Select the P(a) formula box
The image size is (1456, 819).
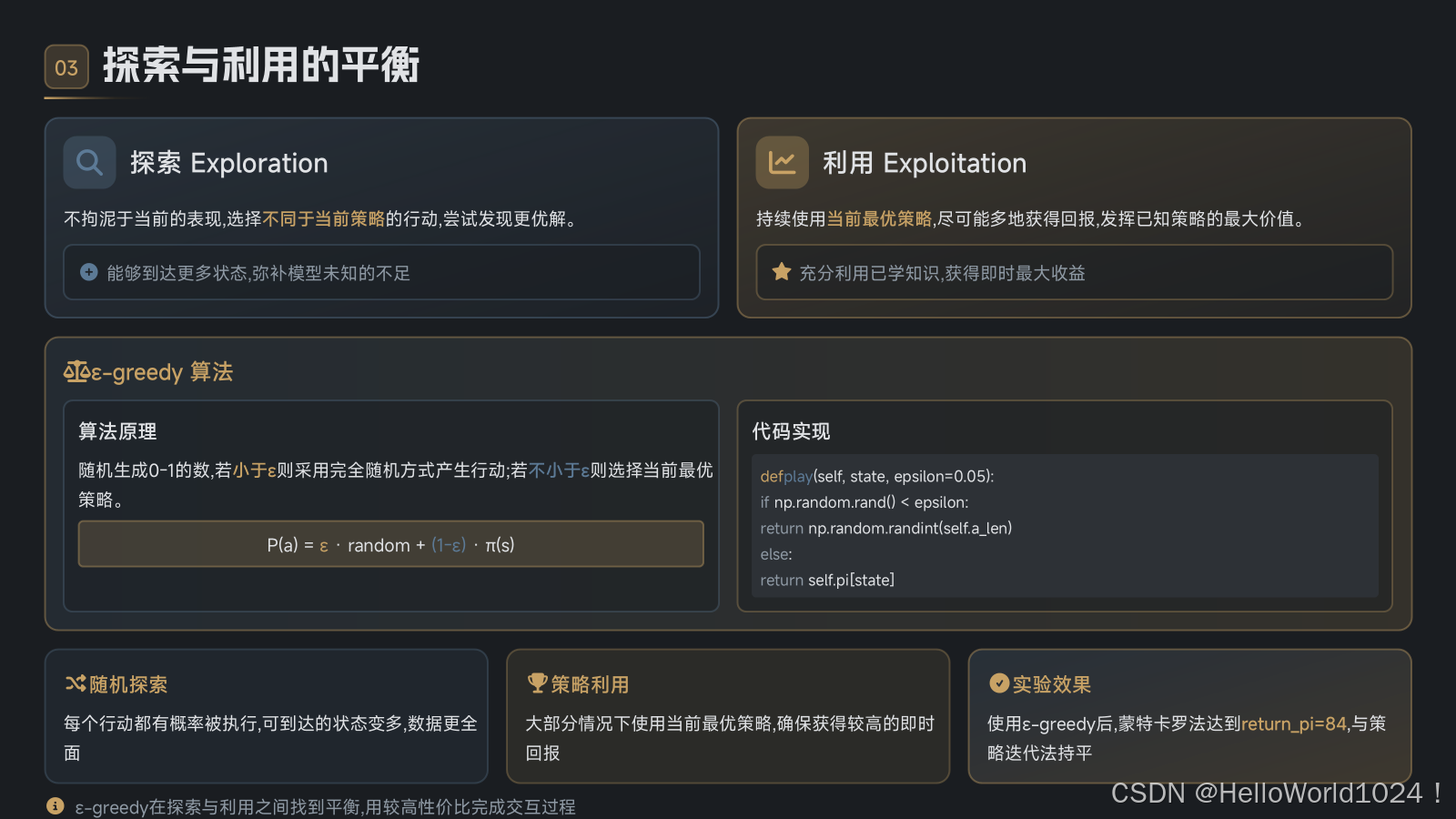point(390,544)
